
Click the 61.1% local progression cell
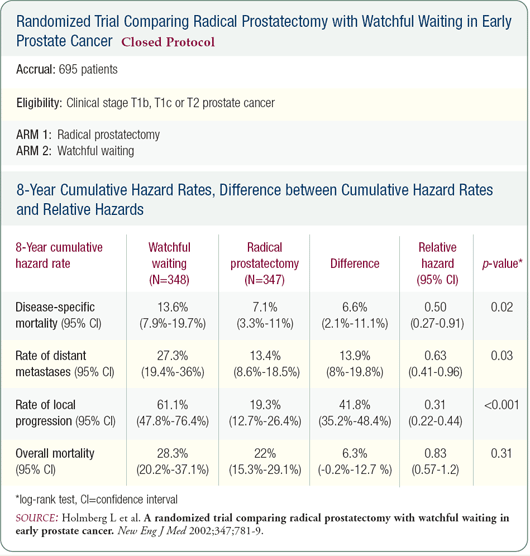tap(173, 413)
